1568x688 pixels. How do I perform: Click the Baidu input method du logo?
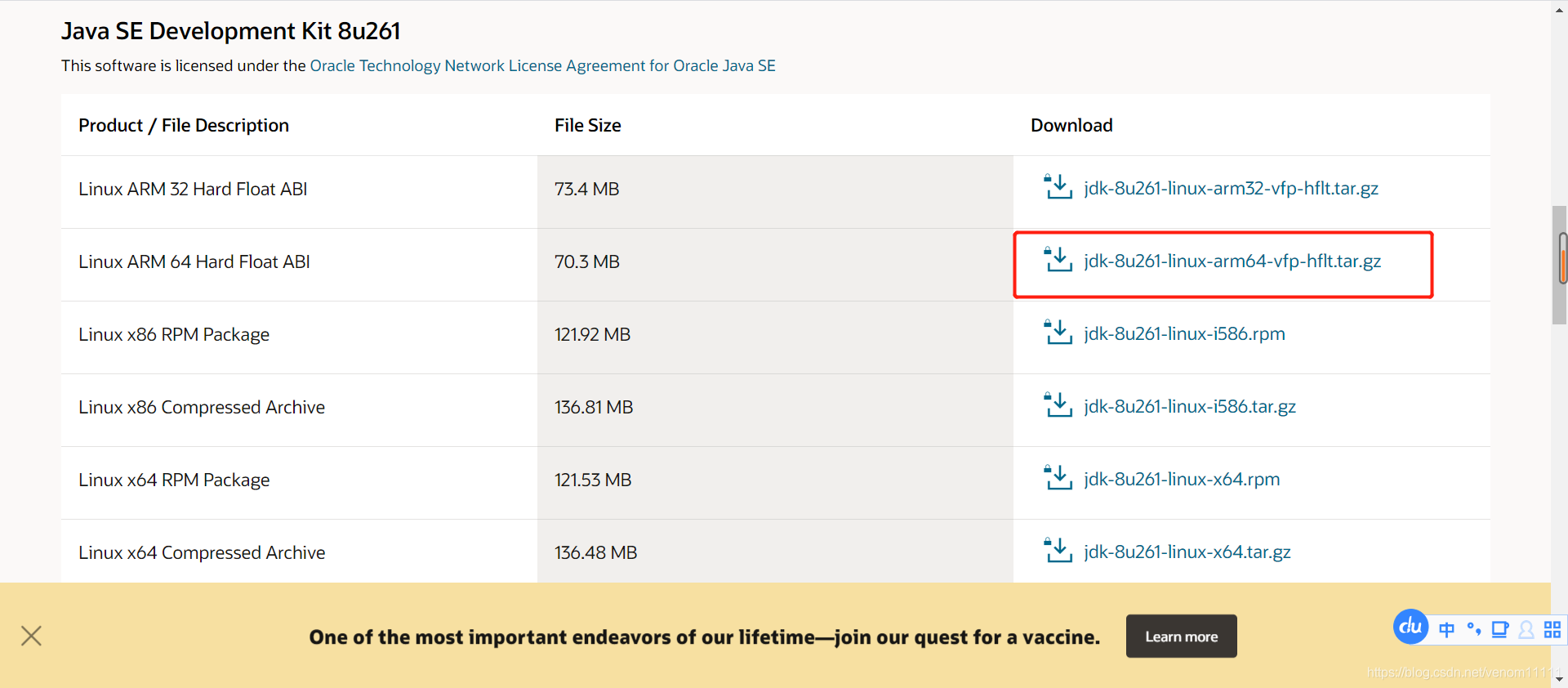point(1410,627)
